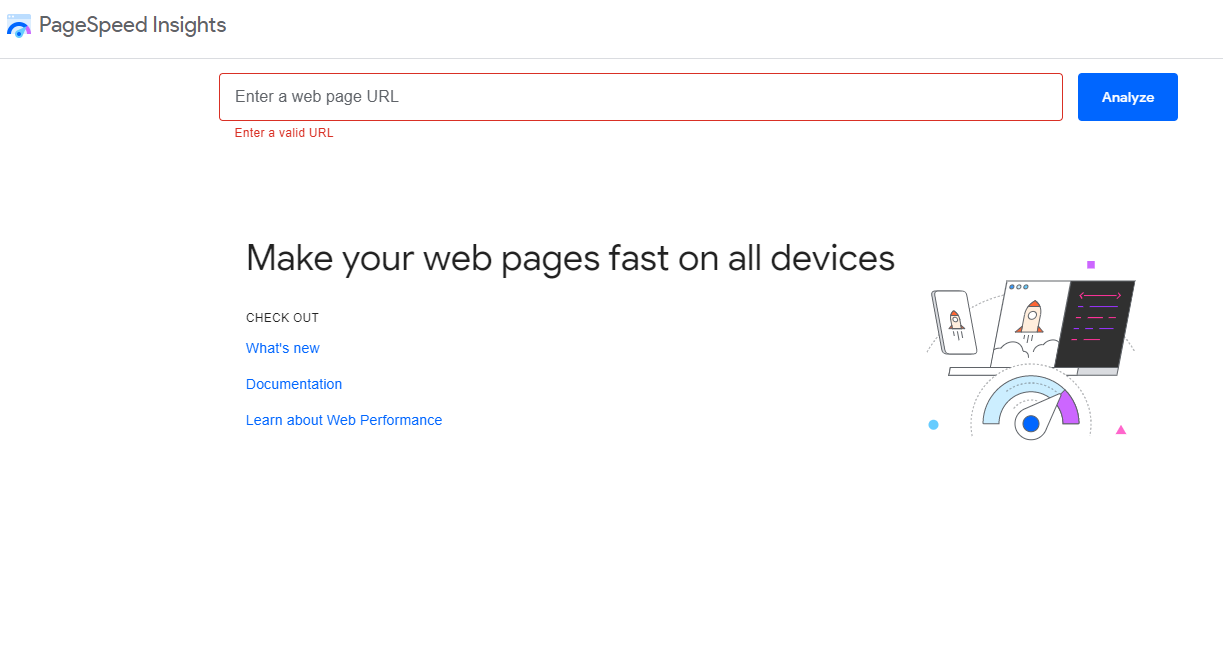Click the 'Enter a valid URL' error text

tap(284, 133)
